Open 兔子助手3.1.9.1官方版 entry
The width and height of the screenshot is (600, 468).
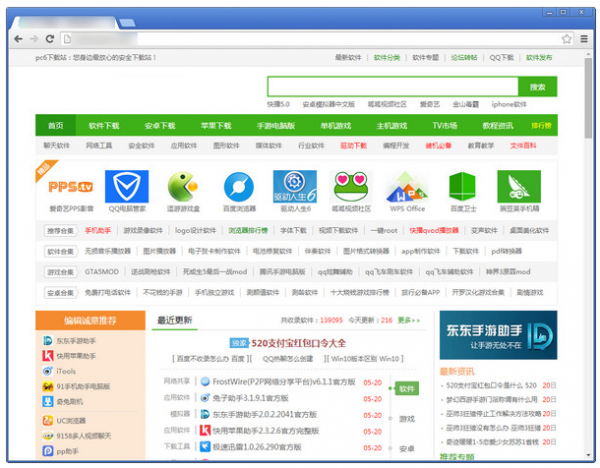[250, 398]
